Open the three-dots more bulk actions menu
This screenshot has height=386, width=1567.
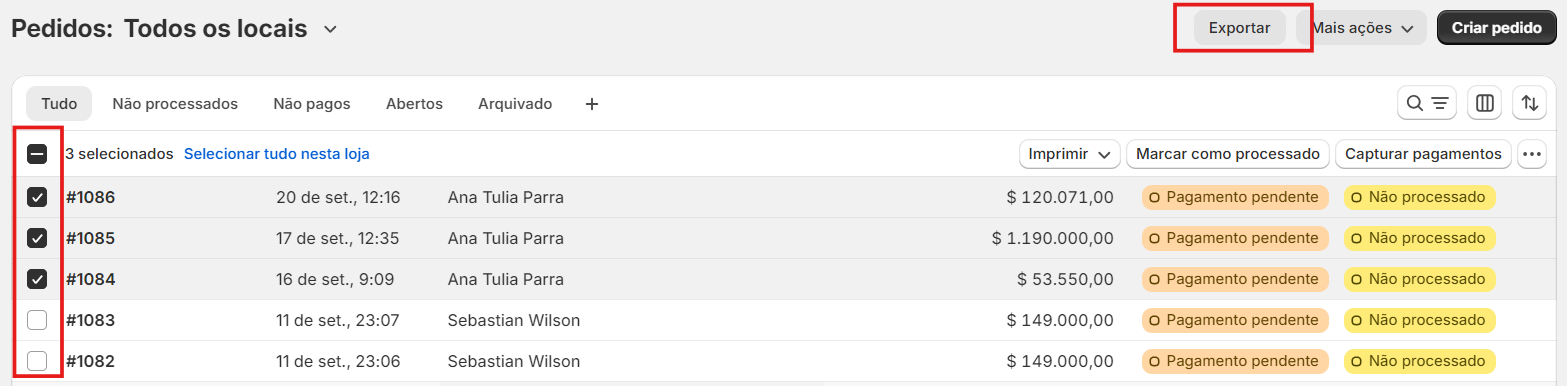[x=1532, y=154]
